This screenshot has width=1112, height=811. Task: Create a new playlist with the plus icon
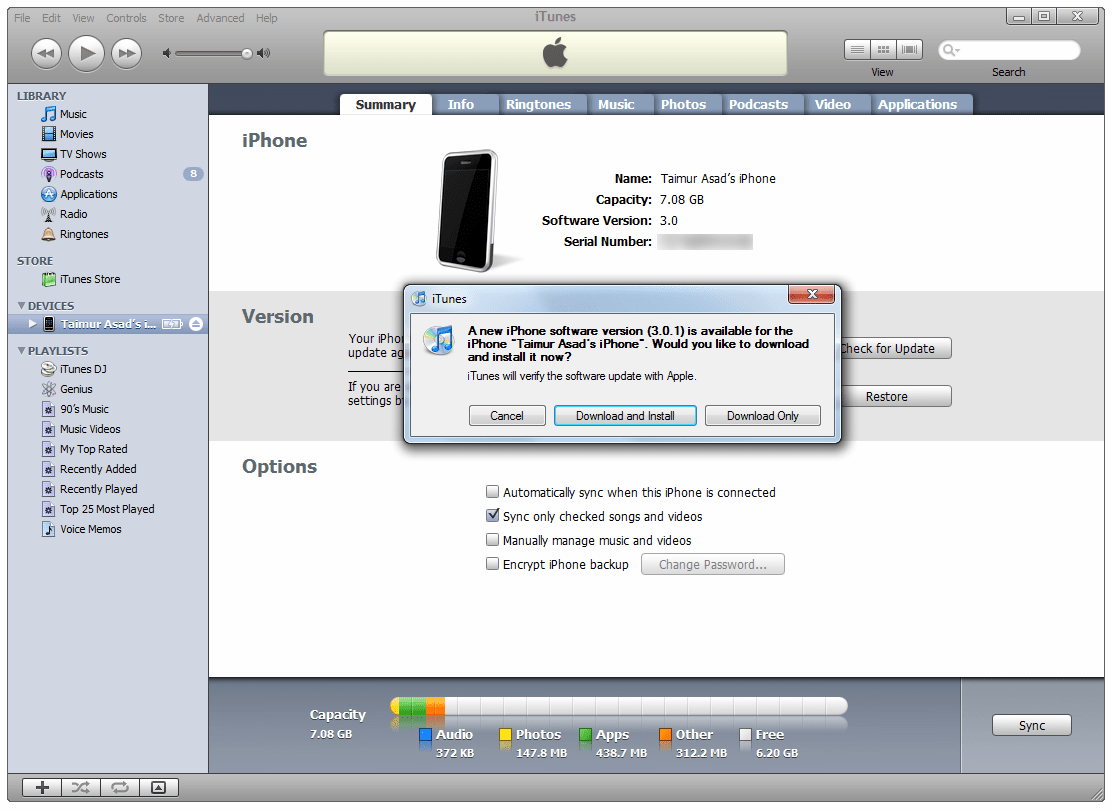[x=41, y=787]
